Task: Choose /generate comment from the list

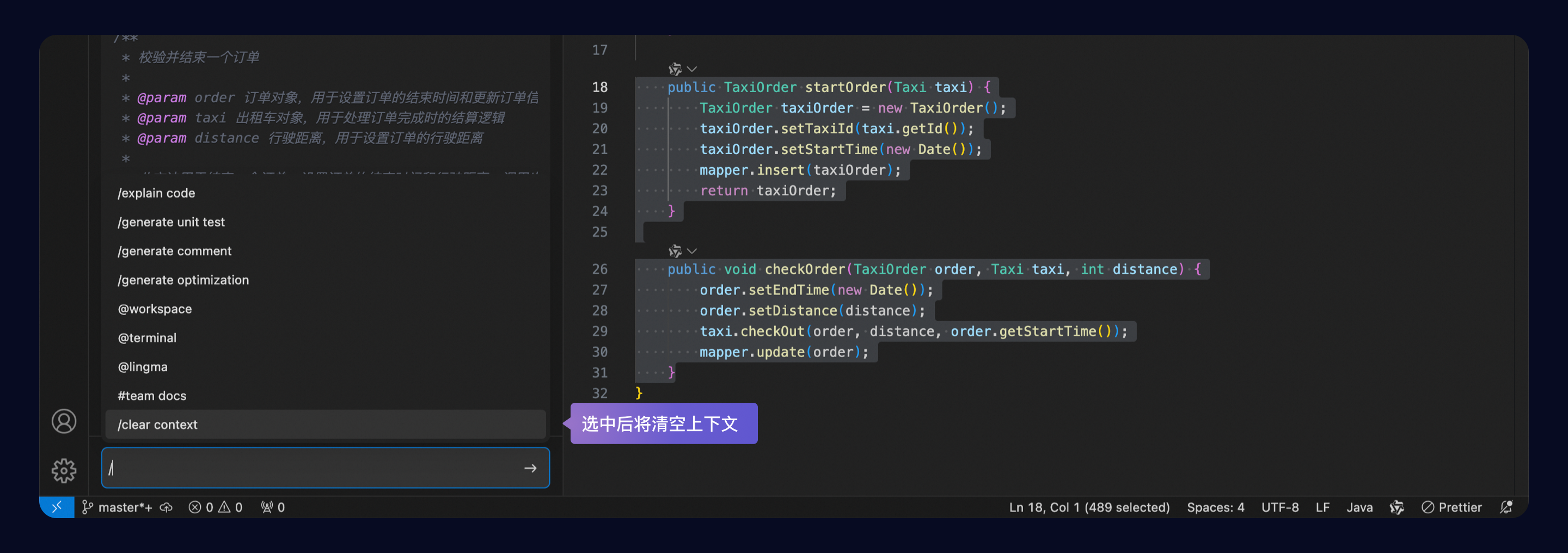Action: click(325, 250)
